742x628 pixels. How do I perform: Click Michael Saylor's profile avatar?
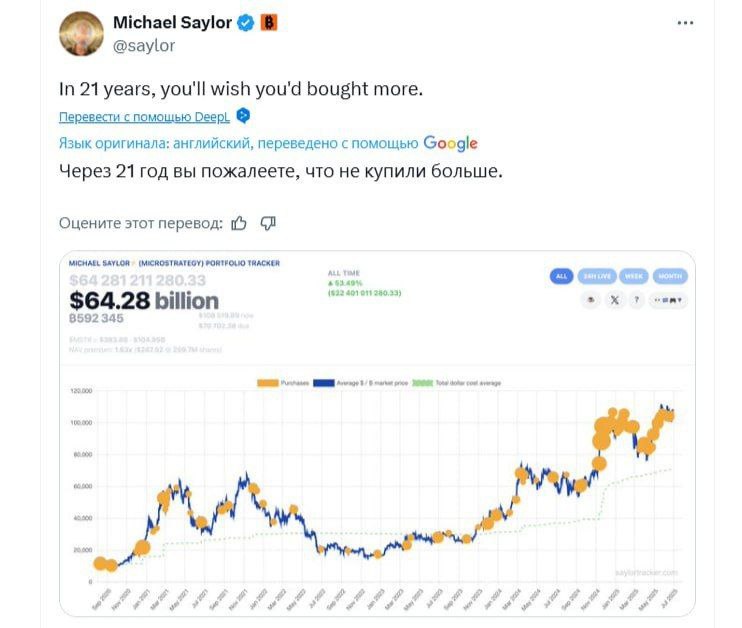(81, 34)
